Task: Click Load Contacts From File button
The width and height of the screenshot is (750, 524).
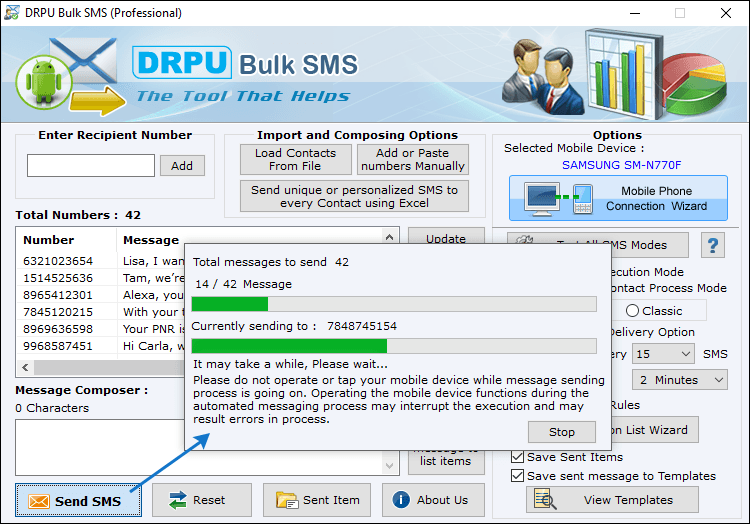Action: pos(296,159)
